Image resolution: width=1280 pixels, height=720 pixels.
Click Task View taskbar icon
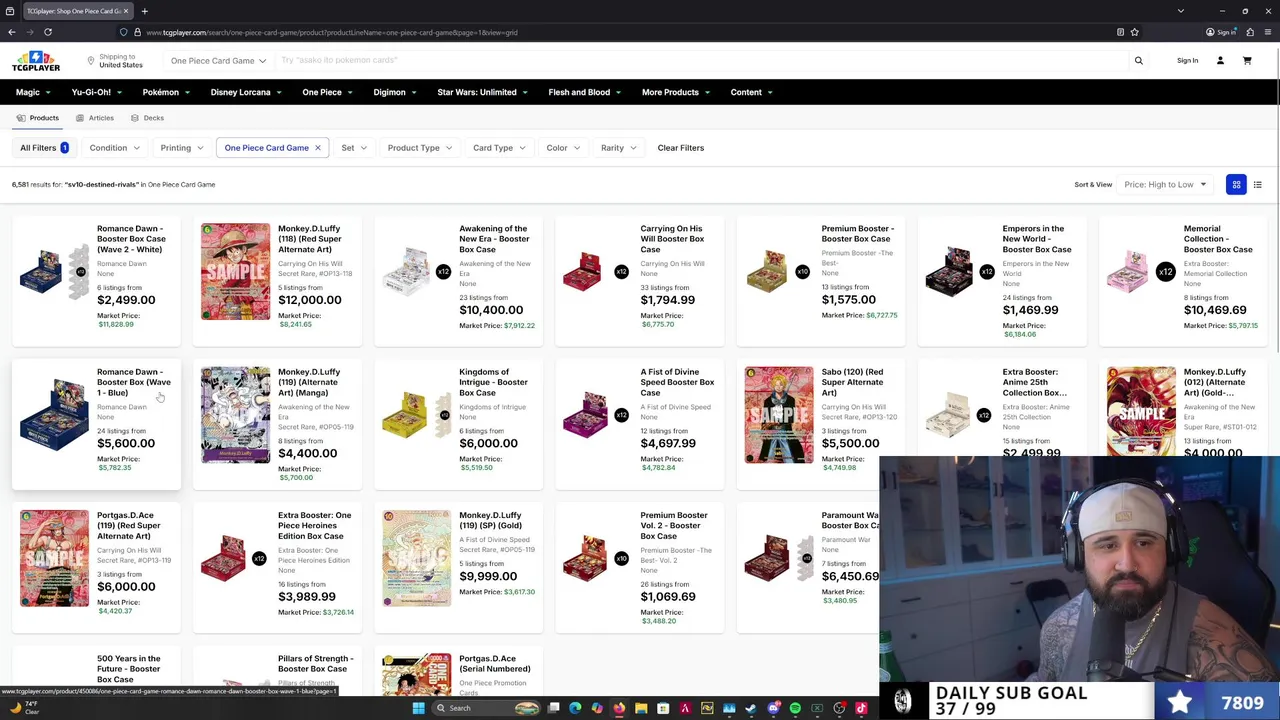pos(553,708)
